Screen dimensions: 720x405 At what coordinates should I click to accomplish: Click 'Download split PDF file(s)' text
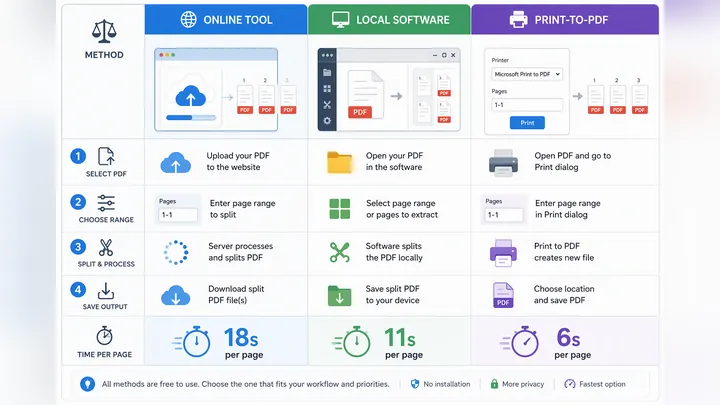pos(236,294)
